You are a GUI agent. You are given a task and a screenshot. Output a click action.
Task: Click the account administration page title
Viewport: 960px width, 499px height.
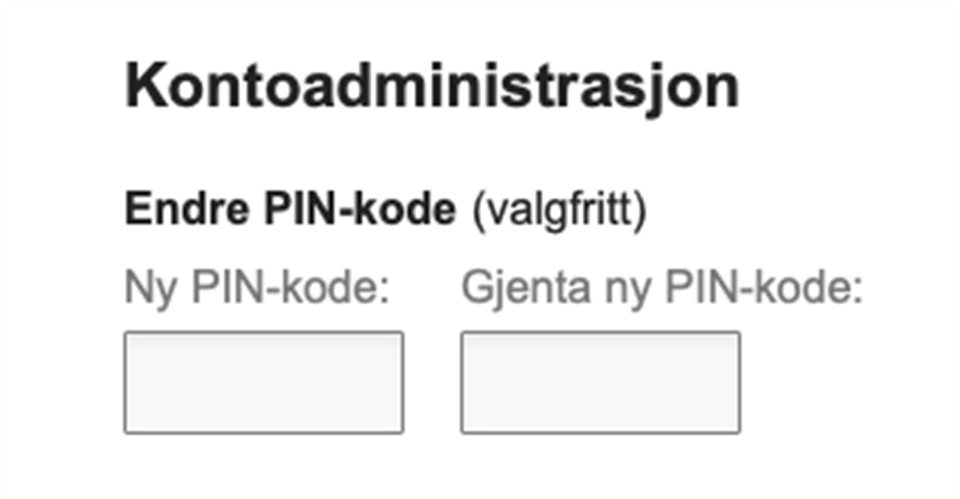[431, 88]
